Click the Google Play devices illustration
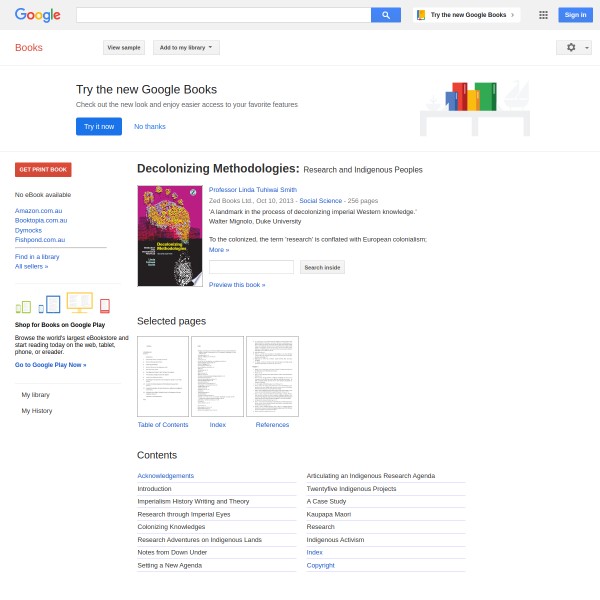 [63, 303]
